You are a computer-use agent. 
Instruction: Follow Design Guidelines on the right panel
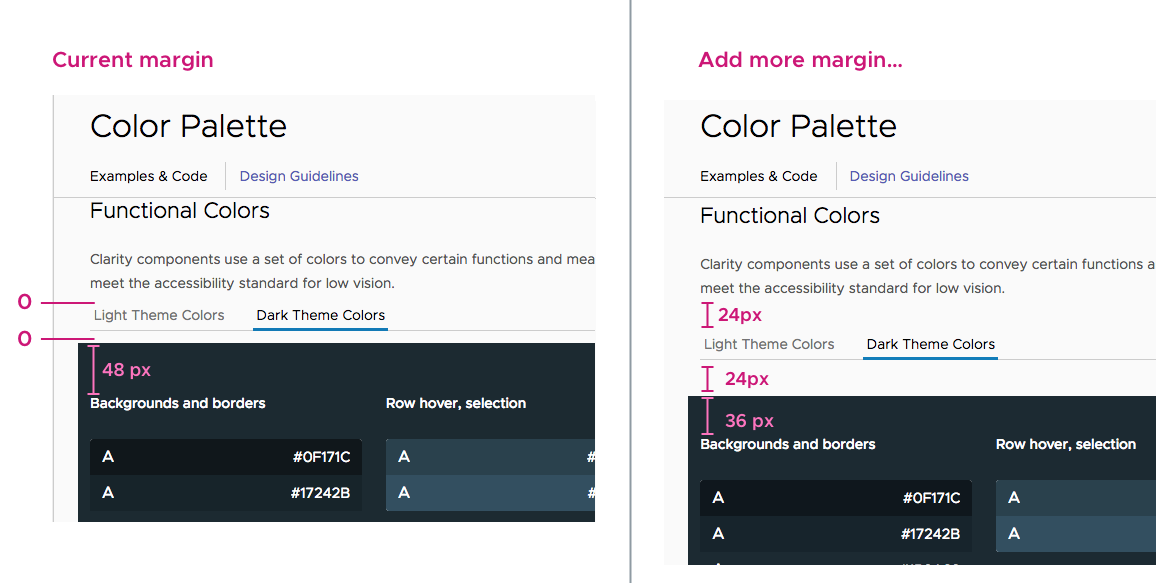[x=908, y=176]
